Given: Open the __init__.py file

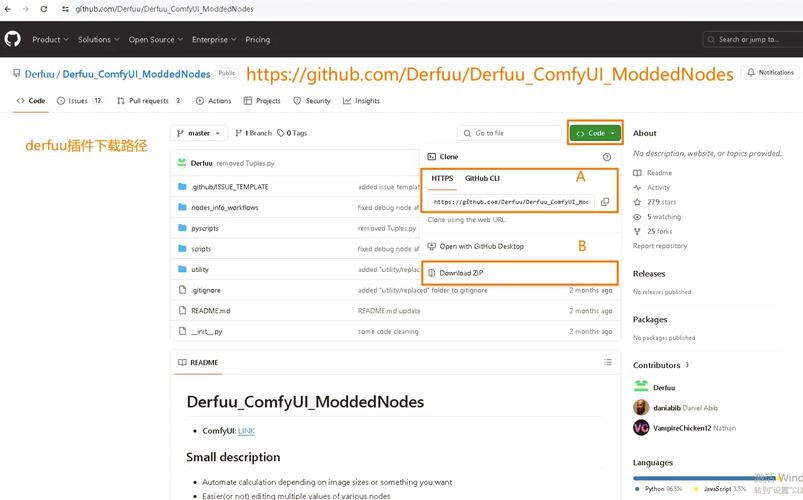Looking at the screenshot, I should [206, 331].
